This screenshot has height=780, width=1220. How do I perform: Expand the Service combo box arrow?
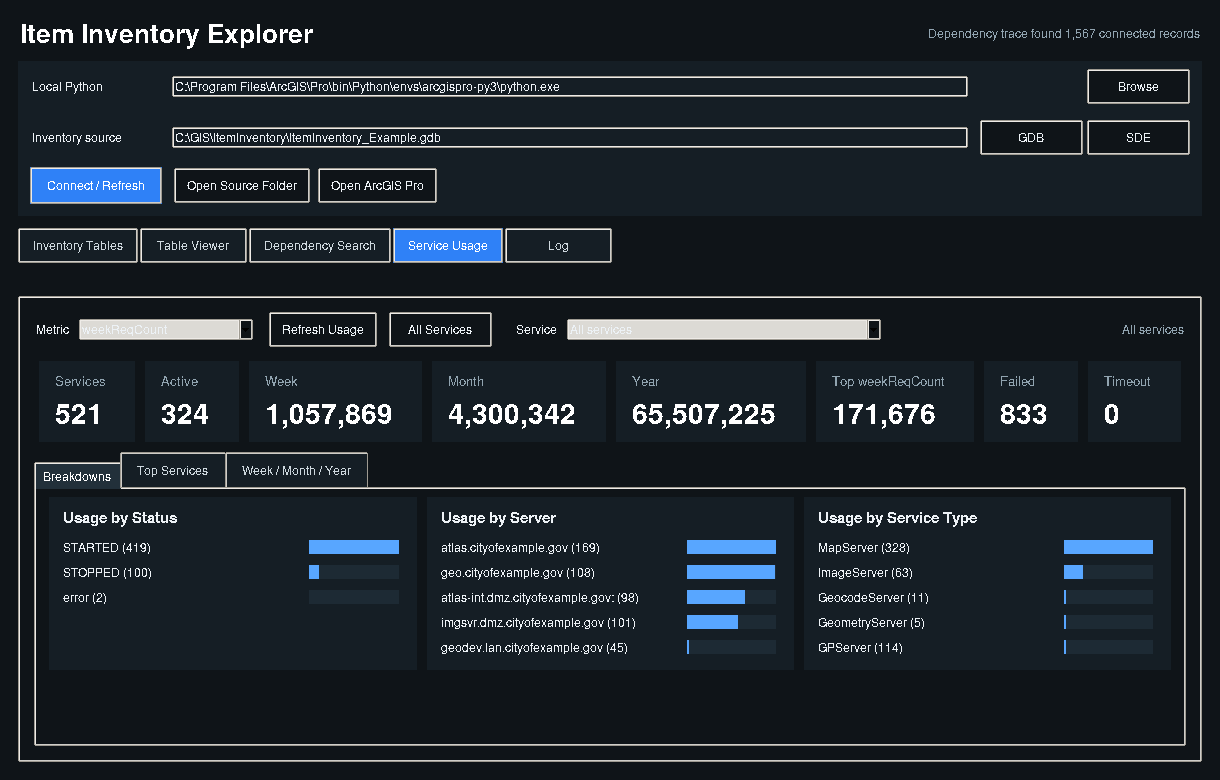874,330
